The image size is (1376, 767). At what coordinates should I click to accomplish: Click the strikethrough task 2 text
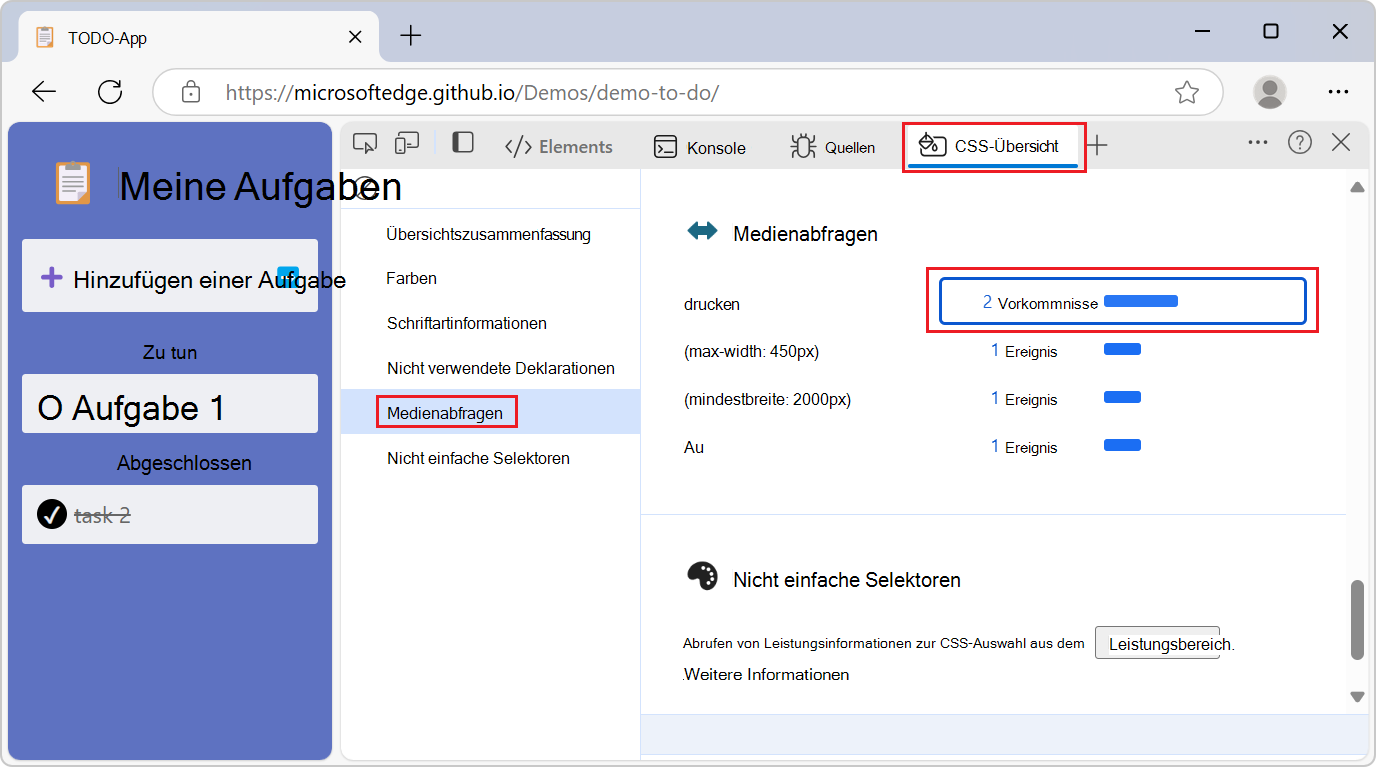(x=102, y=515)
